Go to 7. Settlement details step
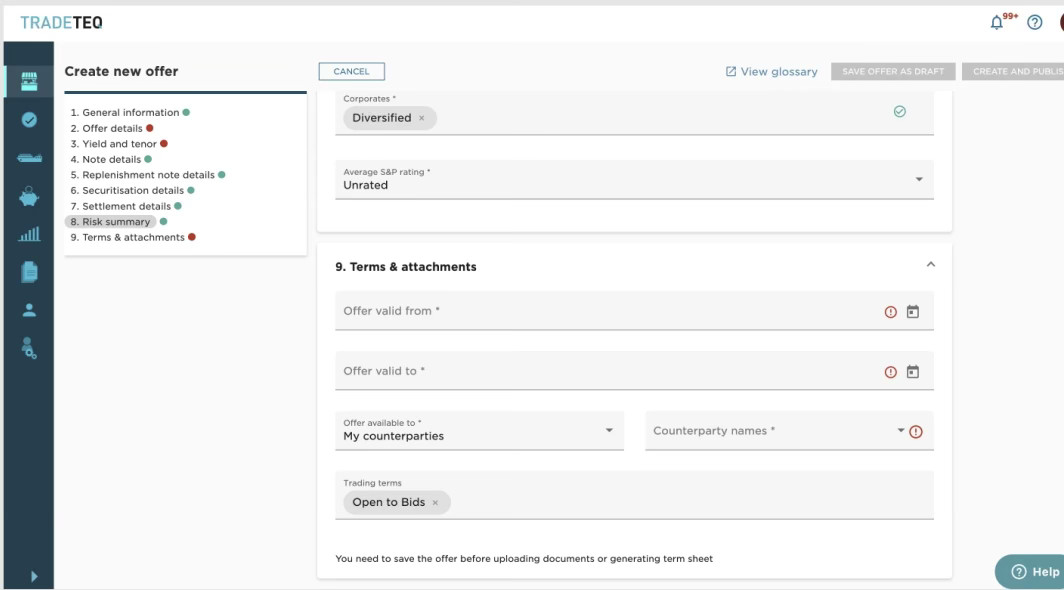1064x590 pixels. (x=120, y=206)
